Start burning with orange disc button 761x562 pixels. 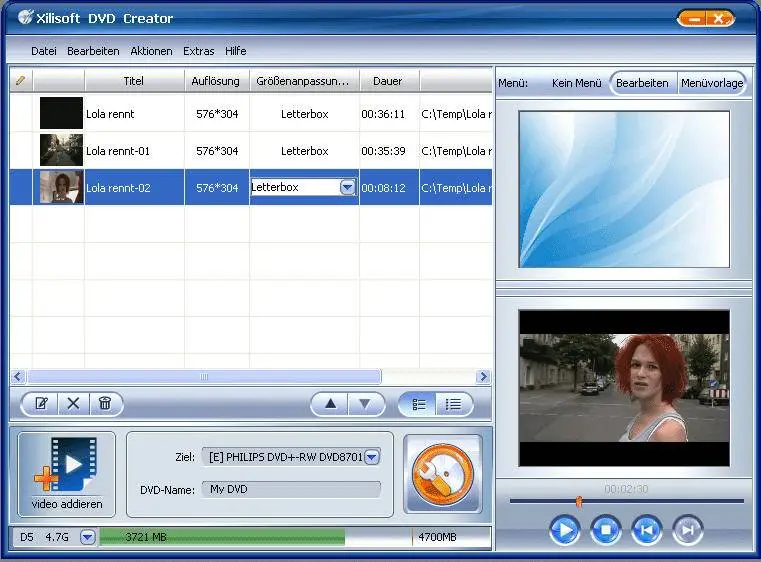(x=443, y=474)
